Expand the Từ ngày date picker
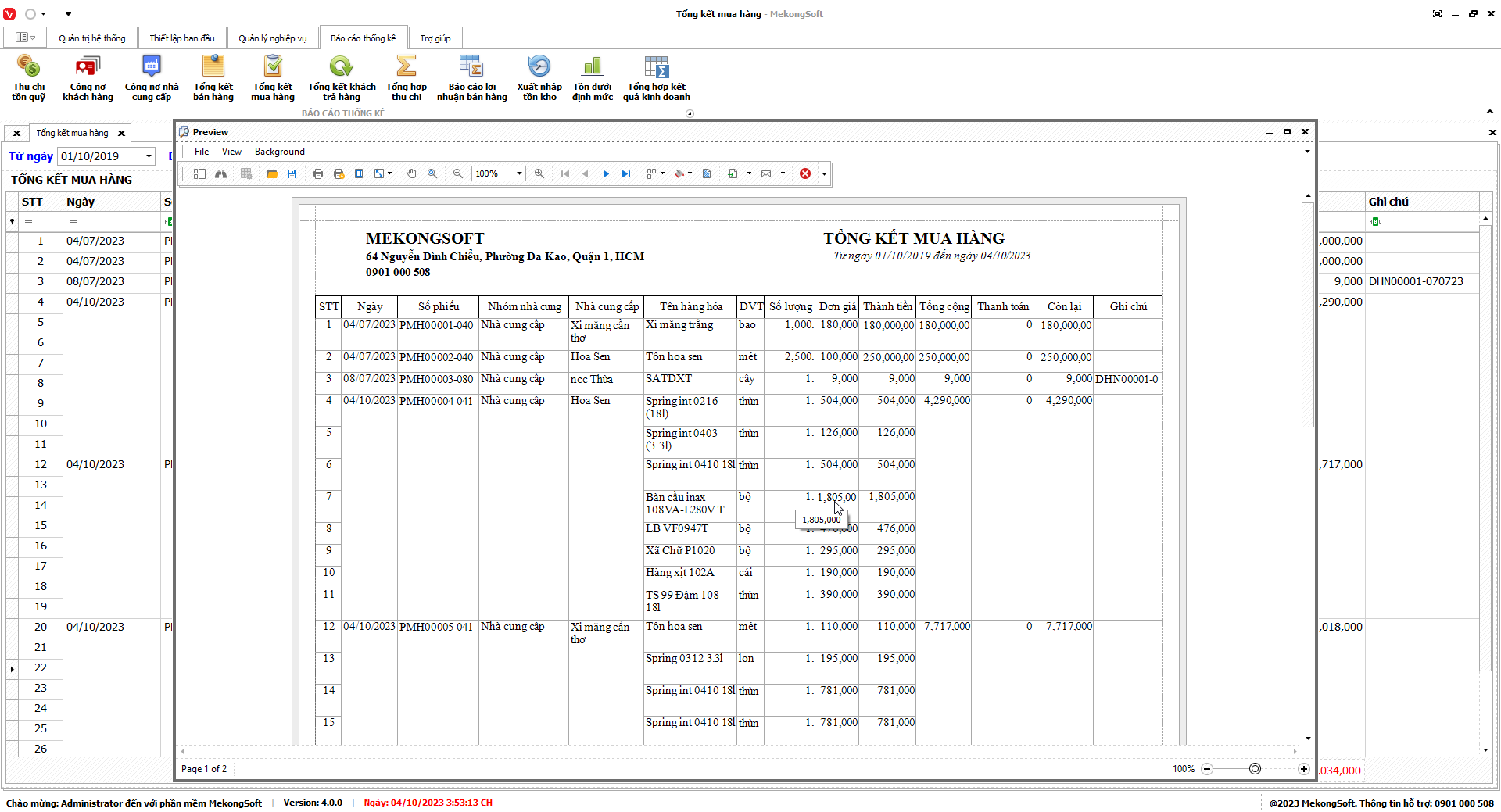The image size is (1501, 812). tap(149, 156)
